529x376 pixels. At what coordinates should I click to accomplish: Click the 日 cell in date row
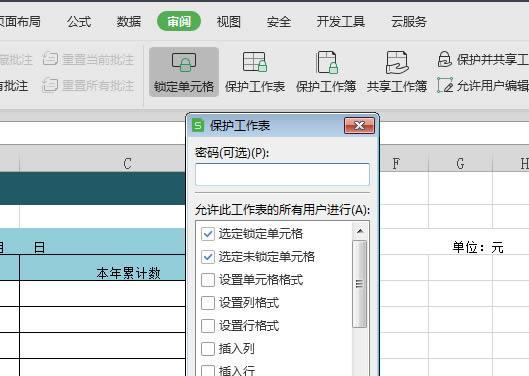coord(39,247)
